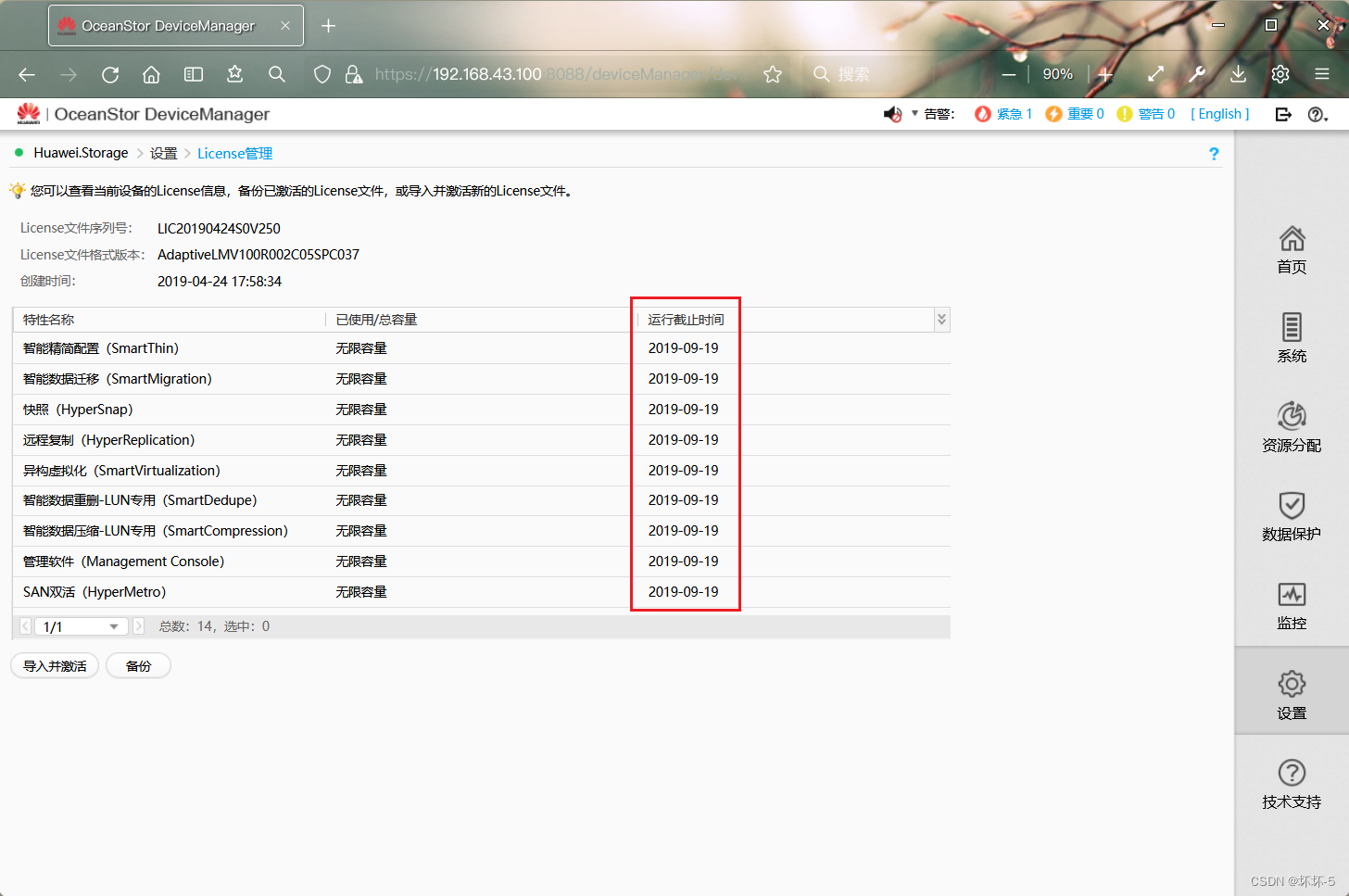Mute alarm sound speaker icon
The width and height of the screenshot is (1349, 896).
click(892, 114)
